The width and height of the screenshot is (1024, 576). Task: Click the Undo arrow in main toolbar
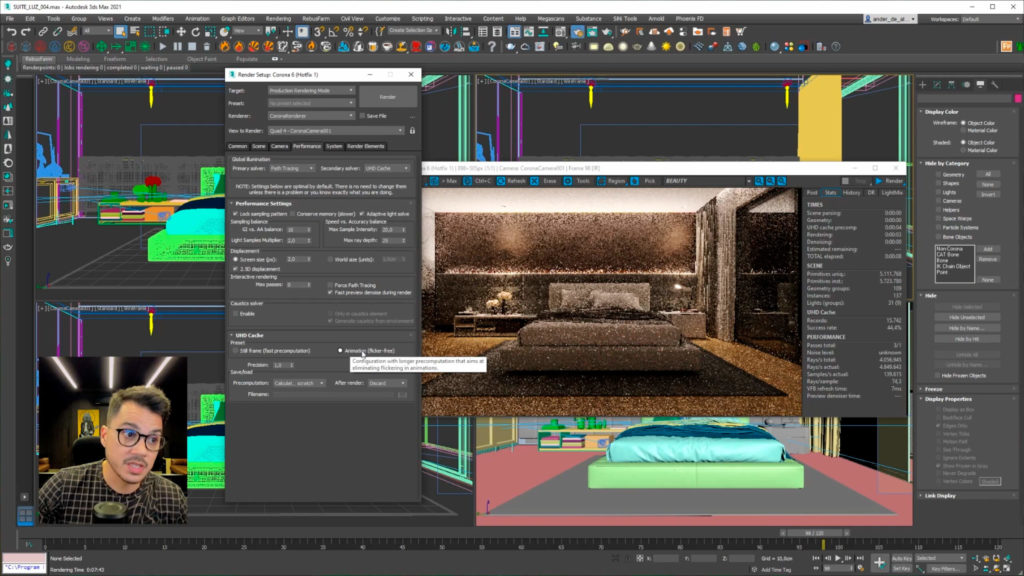(x=10, y=31)
